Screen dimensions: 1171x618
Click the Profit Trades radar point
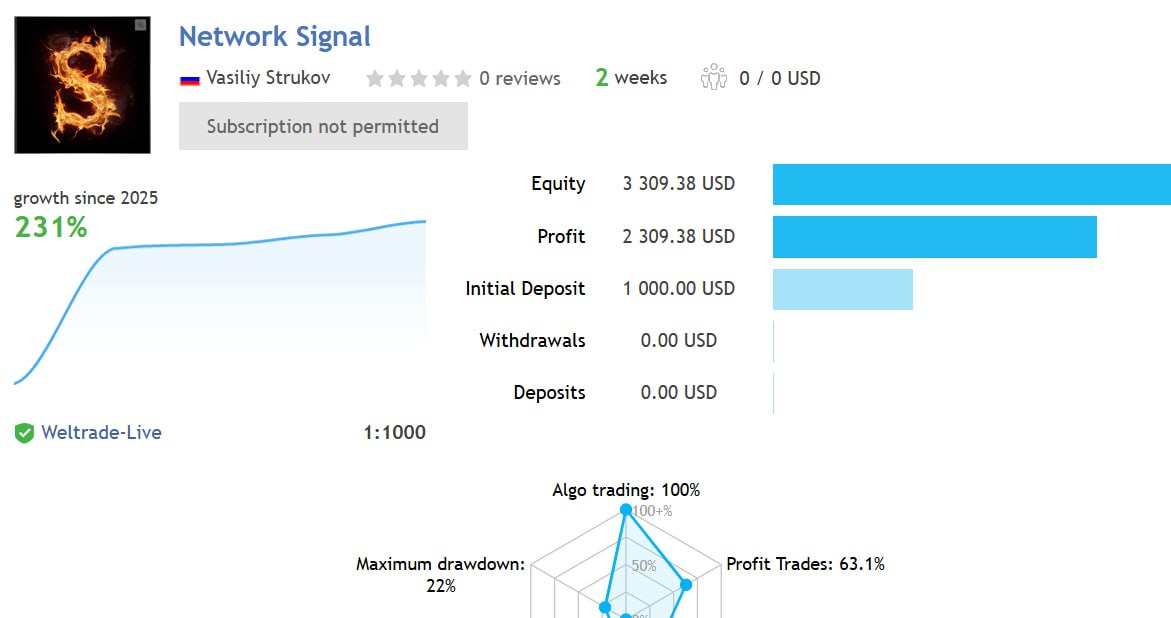(x=686, y=584)
